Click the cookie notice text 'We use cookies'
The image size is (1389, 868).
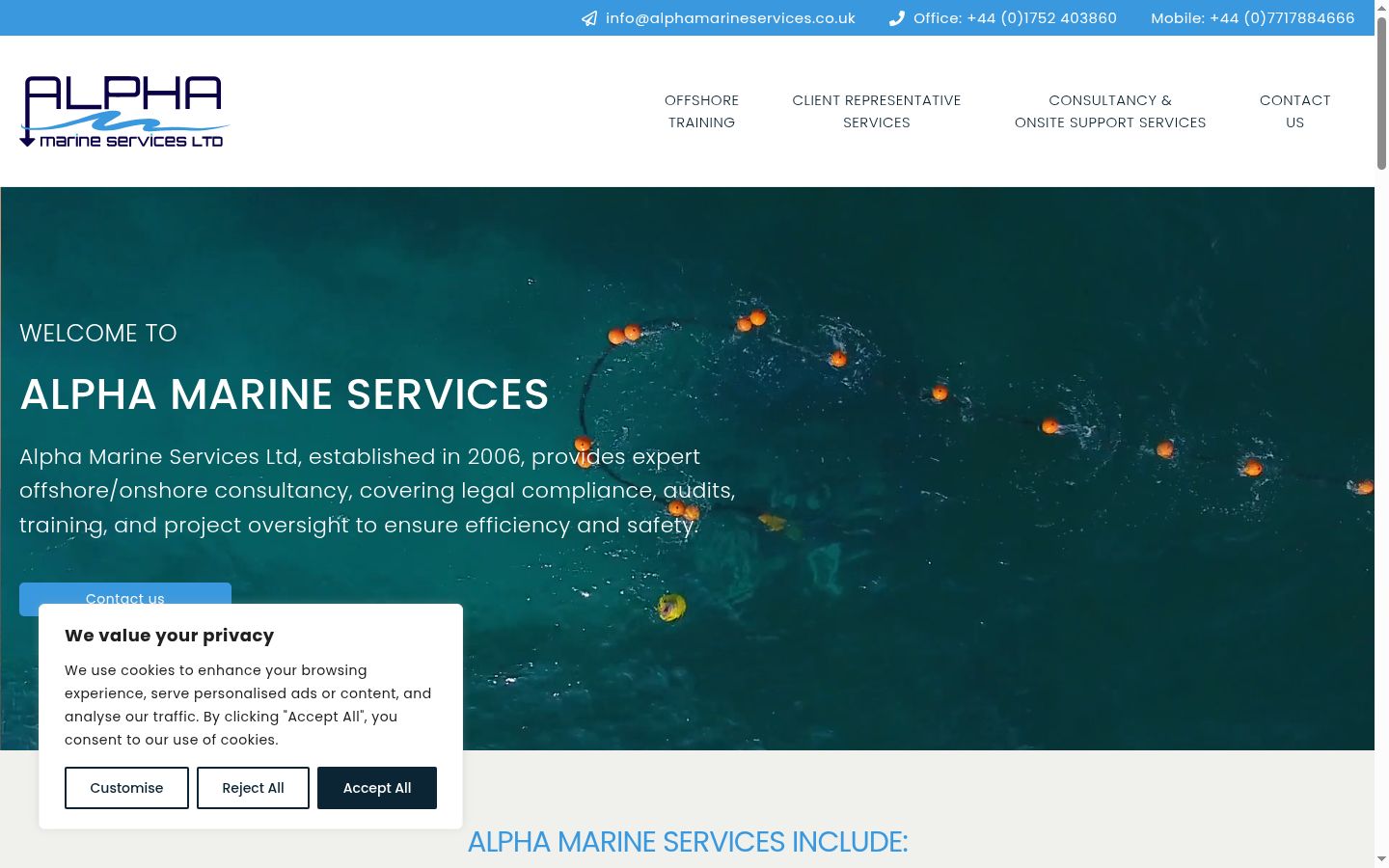[248, 705]
